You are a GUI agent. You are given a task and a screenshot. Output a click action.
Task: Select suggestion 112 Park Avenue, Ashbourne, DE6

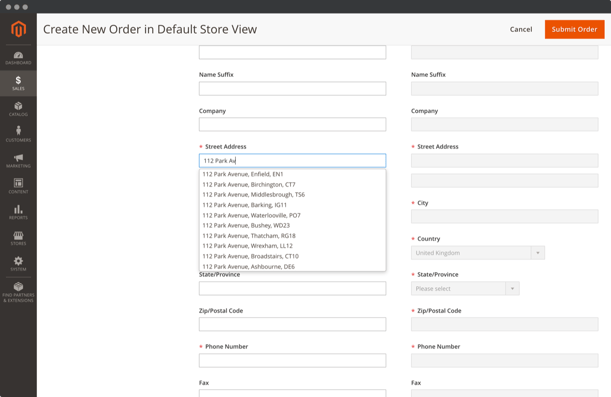tap(292, 266)
